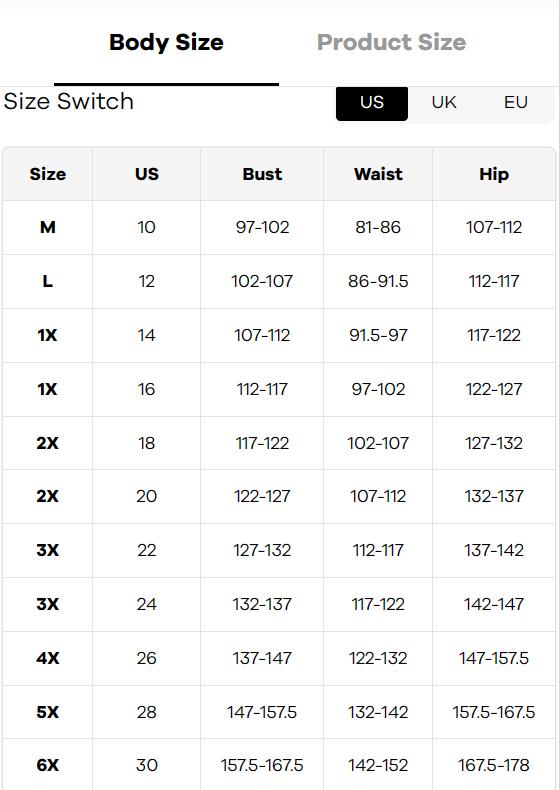Click the Size Switch label
This screenshot has width=559, height=790.
pos(68,101)
